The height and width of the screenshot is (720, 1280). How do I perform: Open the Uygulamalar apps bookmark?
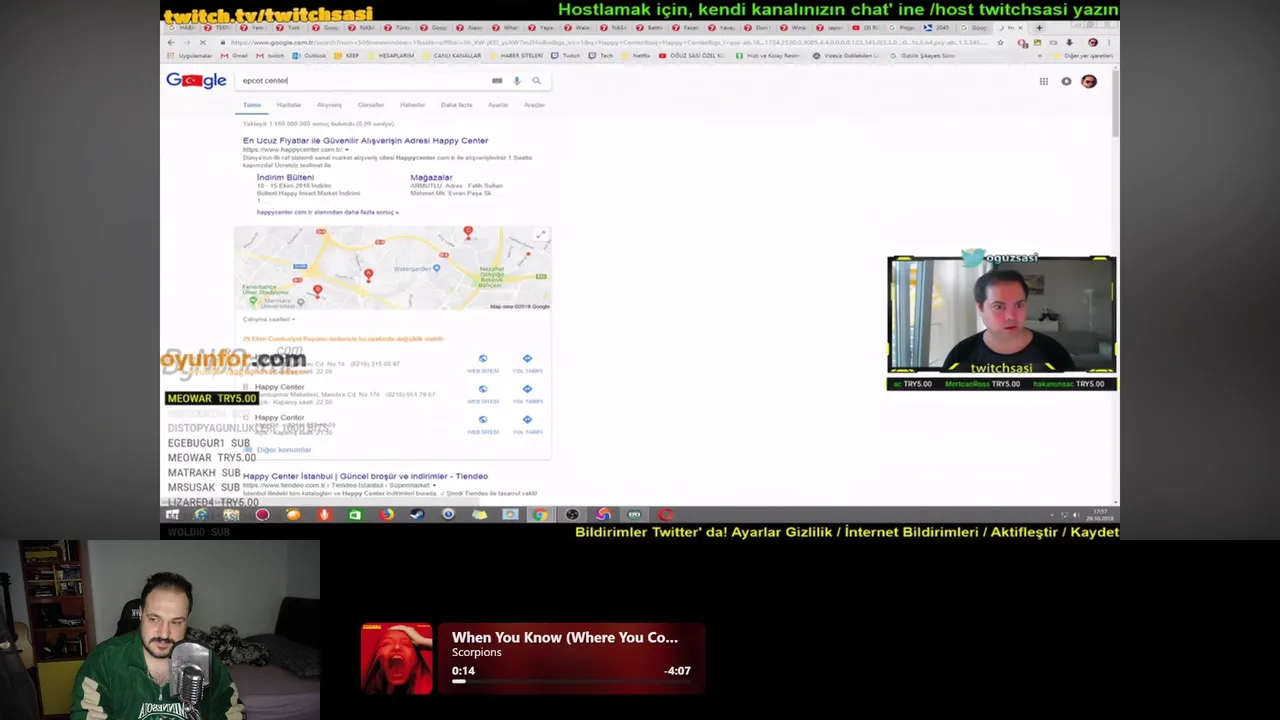189,56
